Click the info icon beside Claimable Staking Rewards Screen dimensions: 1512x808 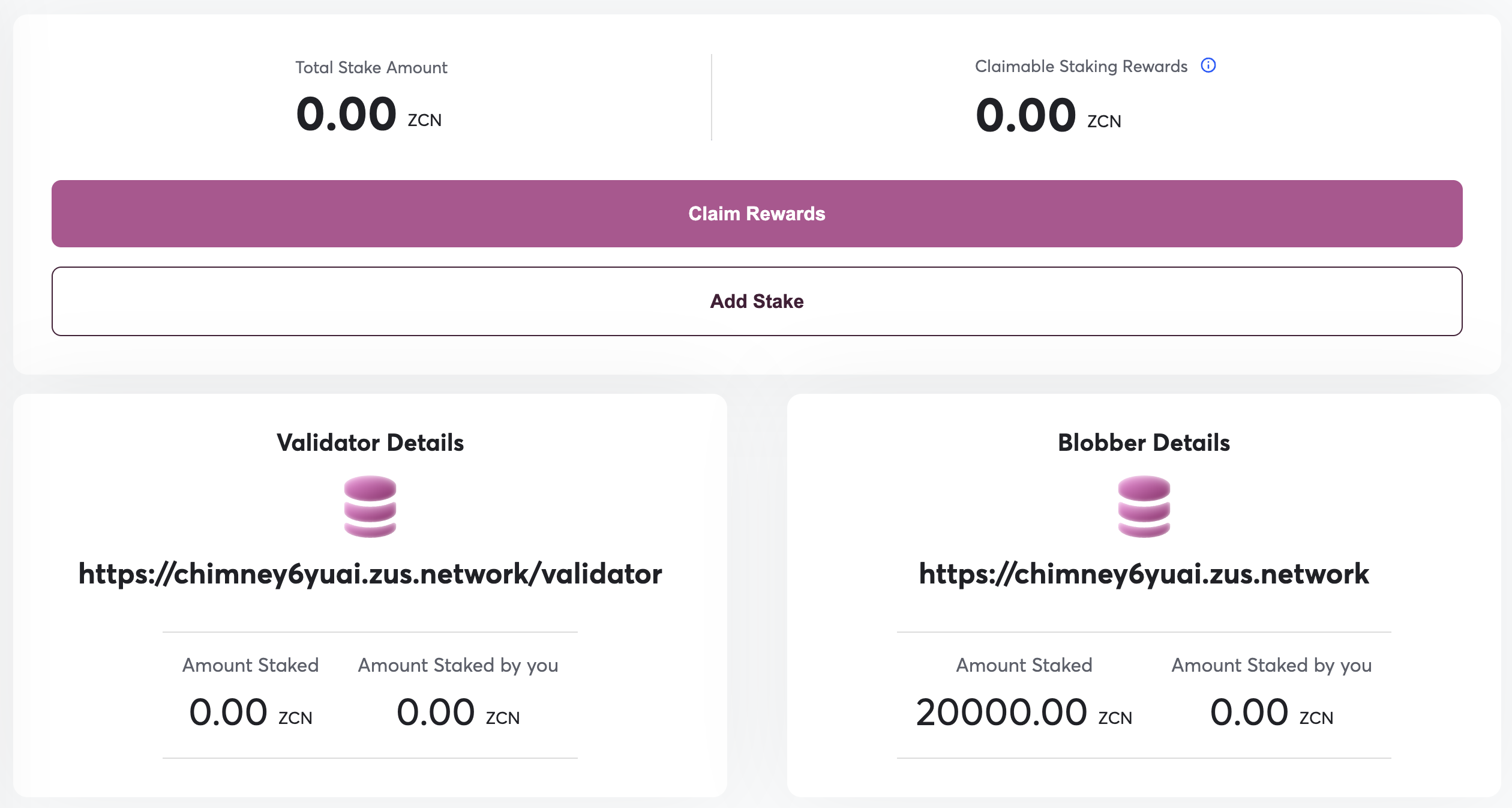coord(1208,65)
